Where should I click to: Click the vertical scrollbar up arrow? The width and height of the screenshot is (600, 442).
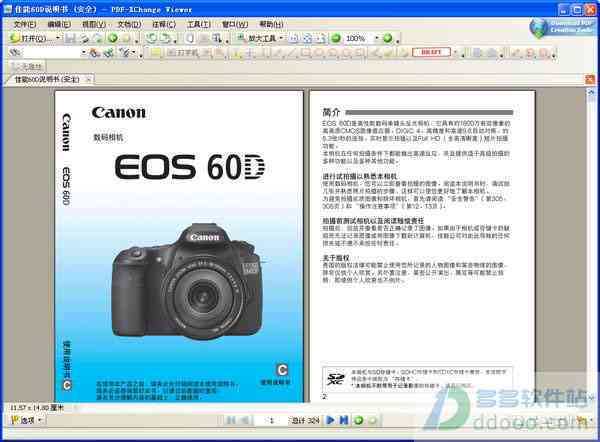pos(590,92)
